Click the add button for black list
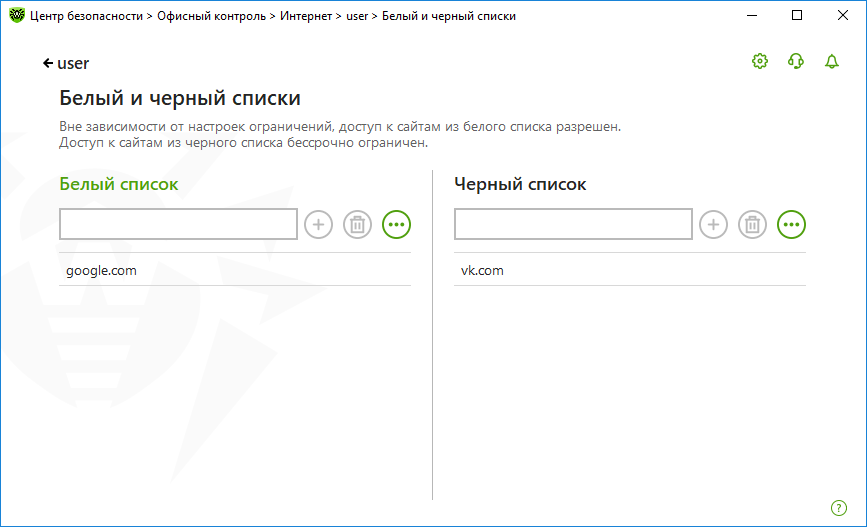The height and width of the screenshot is (527, 867). click(x=713, y=225)
